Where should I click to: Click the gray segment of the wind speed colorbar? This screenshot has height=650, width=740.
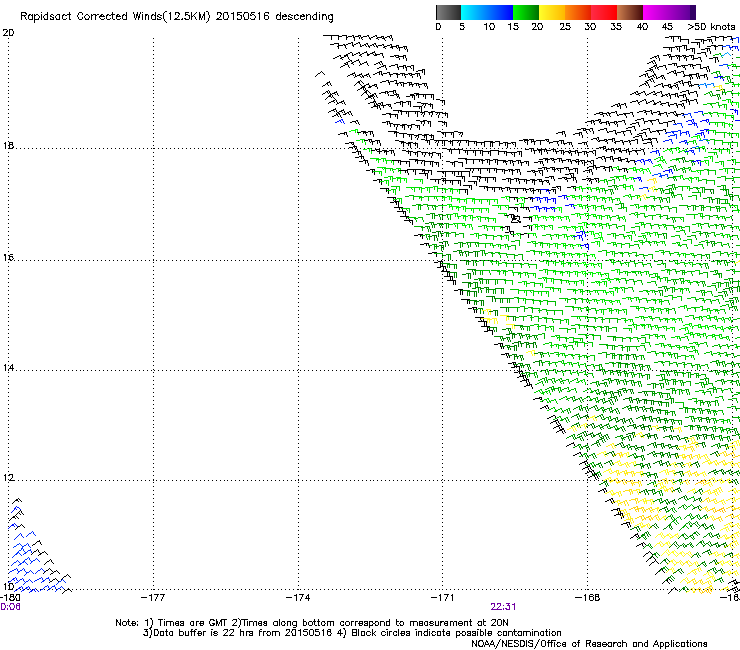point(448,12)
